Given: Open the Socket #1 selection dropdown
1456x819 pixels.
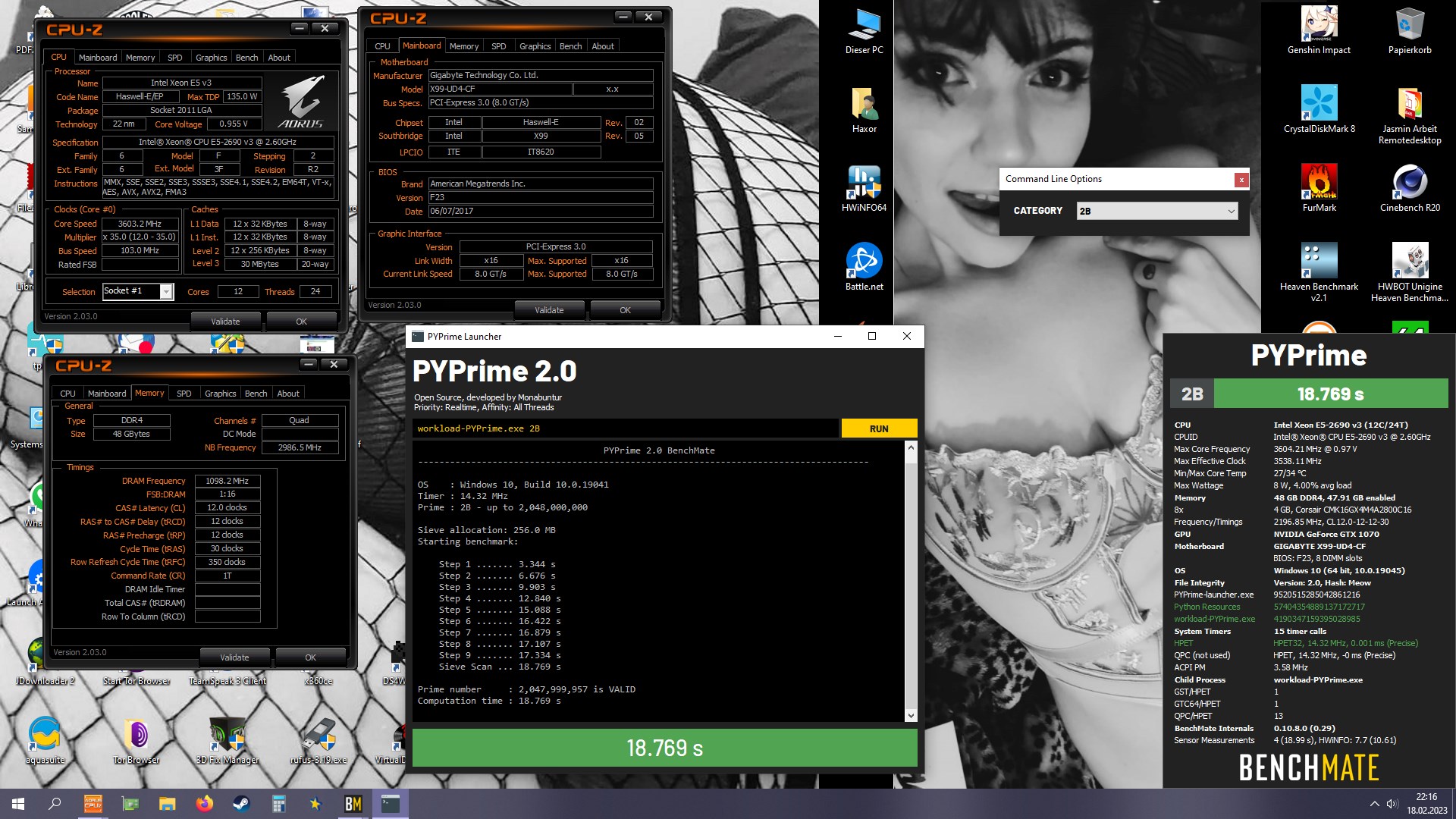Looking at the screenshot, I should (x=138, y=291).
